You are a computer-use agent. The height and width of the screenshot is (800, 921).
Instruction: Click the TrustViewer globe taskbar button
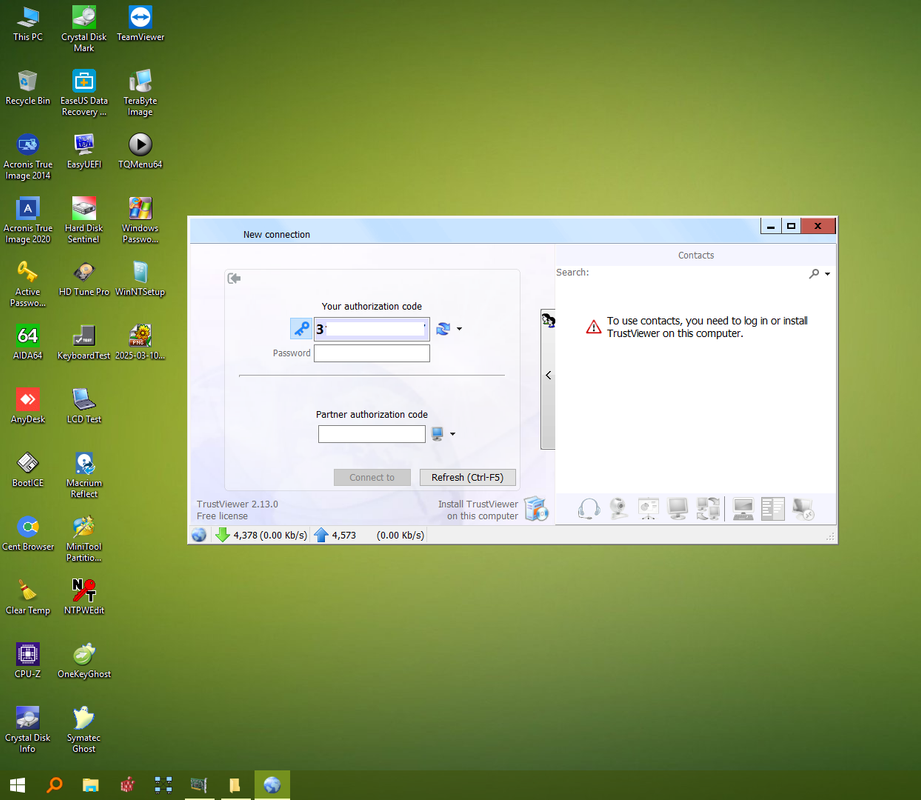[272, 785]
